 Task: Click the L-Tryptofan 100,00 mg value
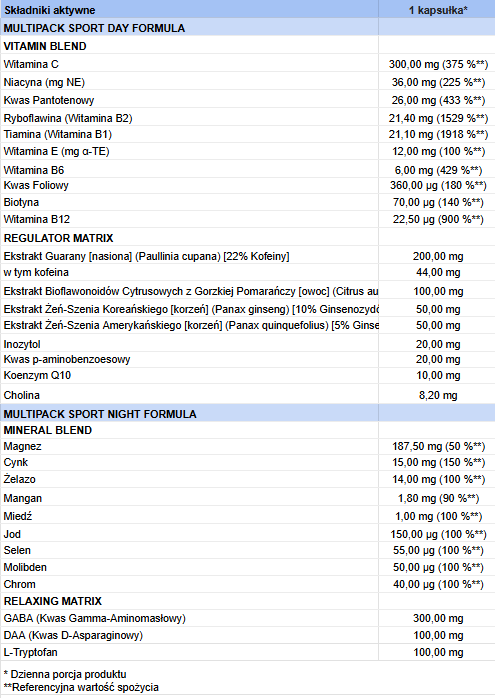[438, 652]
